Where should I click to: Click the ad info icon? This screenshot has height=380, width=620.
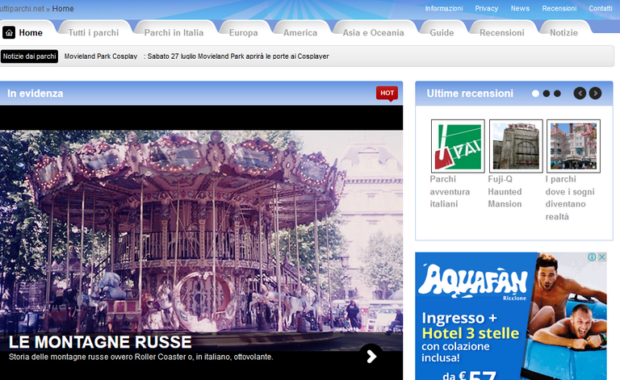592,257
